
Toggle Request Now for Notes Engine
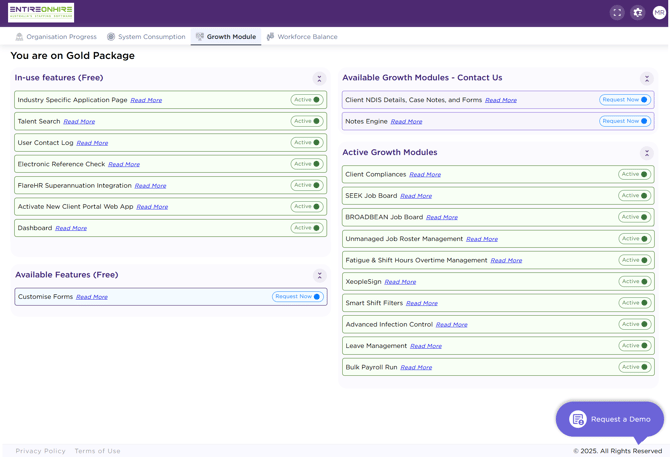point(625,121)
